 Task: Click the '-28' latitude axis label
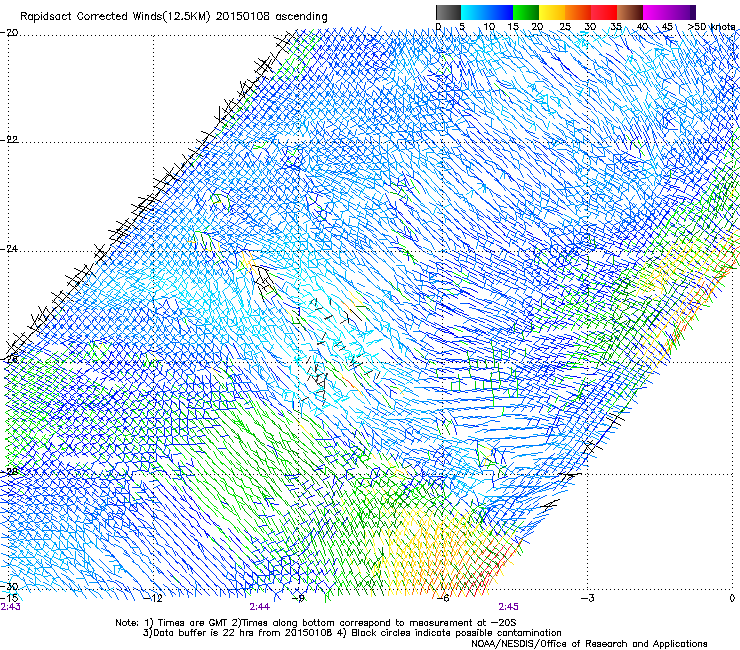(x=9, y=472)
